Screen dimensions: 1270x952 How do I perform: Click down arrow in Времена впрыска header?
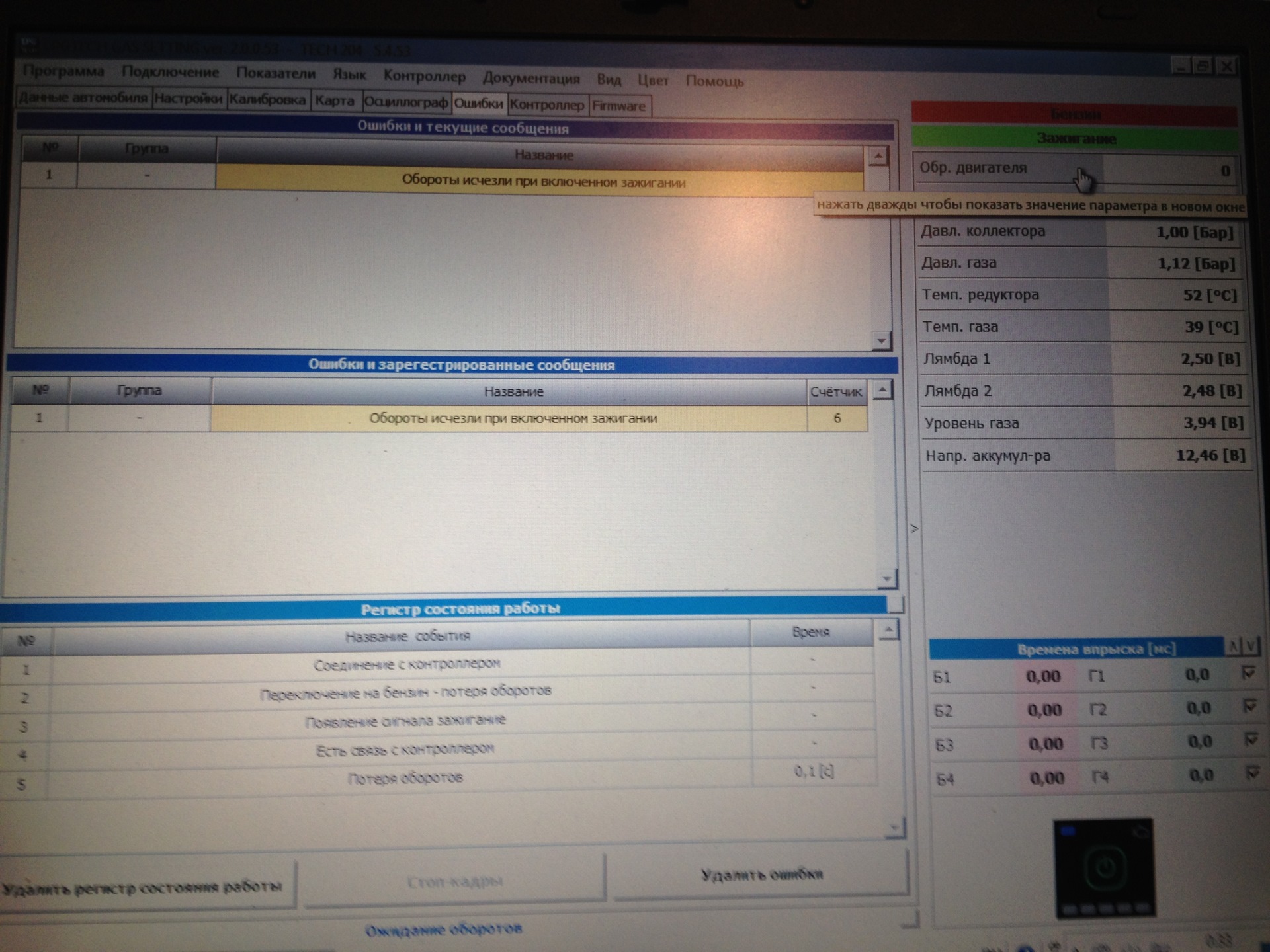tap(1250, 646)
